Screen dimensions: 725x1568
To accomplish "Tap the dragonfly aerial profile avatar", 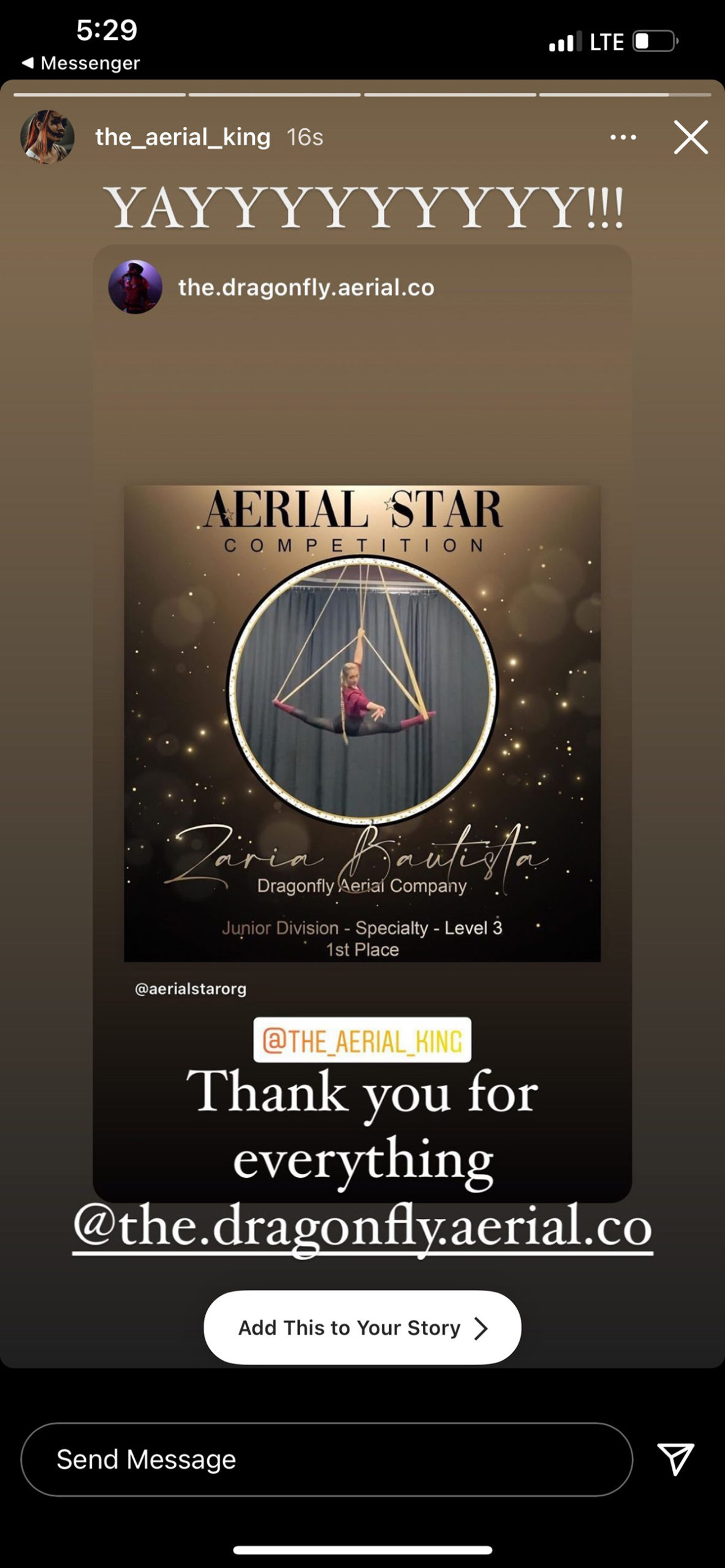I will coord(135,287).
